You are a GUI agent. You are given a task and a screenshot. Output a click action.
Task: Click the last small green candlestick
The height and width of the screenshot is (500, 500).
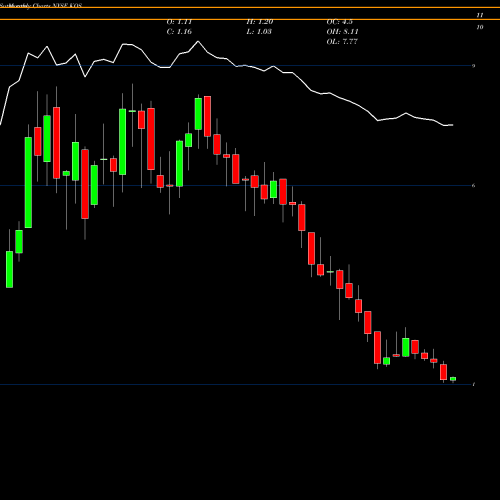453,379
